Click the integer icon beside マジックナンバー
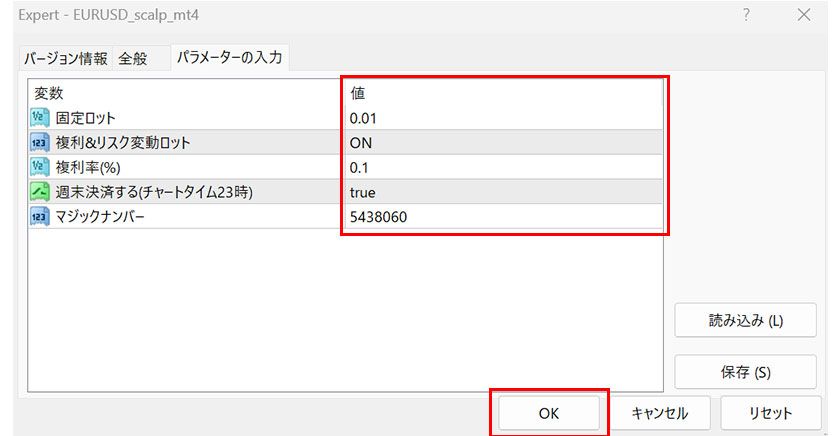The image size is (840, 436). coord(40,216)
